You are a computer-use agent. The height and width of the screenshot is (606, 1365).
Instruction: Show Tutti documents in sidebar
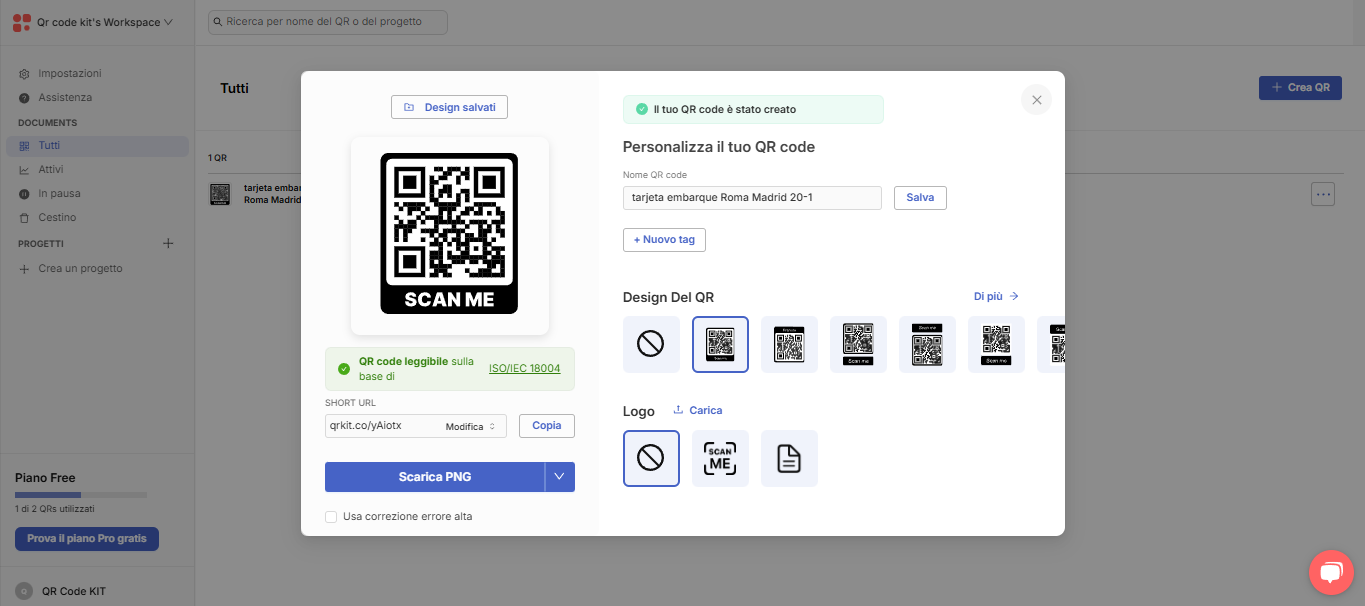tap(98, 146)
